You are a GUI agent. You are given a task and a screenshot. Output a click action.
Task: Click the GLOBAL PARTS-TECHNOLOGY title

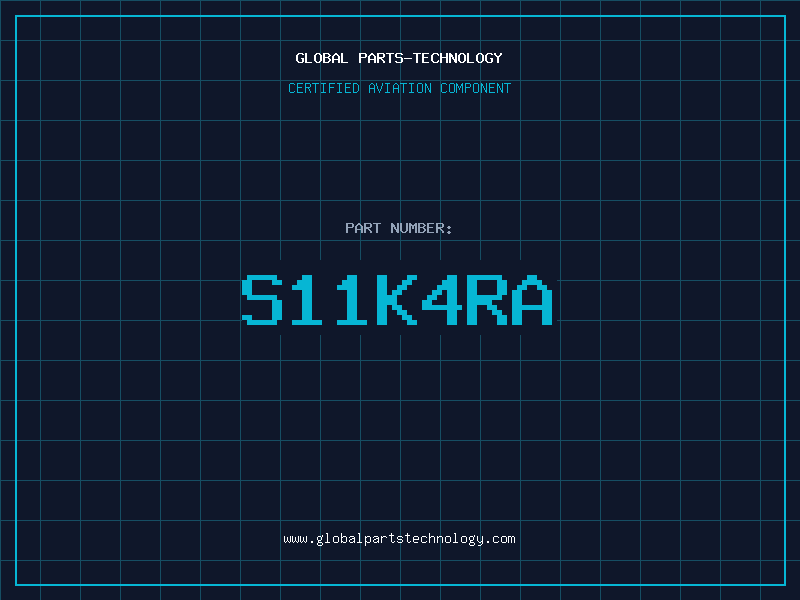399,58
